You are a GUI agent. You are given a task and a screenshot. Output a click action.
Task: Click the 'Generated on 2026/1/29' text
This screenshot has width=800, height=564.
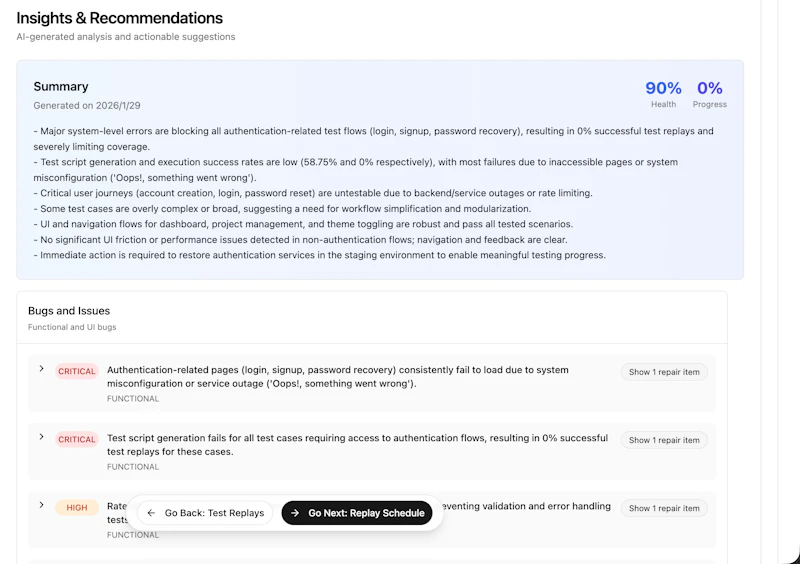coord(87,106)
